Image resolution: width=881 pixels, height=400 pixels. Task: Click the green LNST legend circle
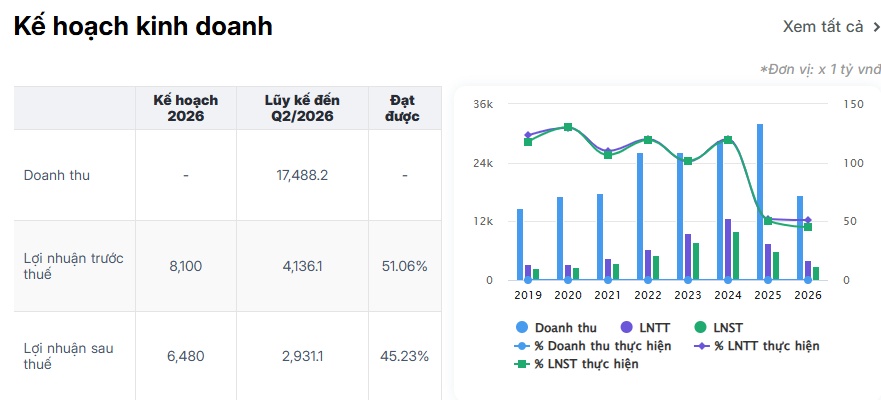(700, 328)
